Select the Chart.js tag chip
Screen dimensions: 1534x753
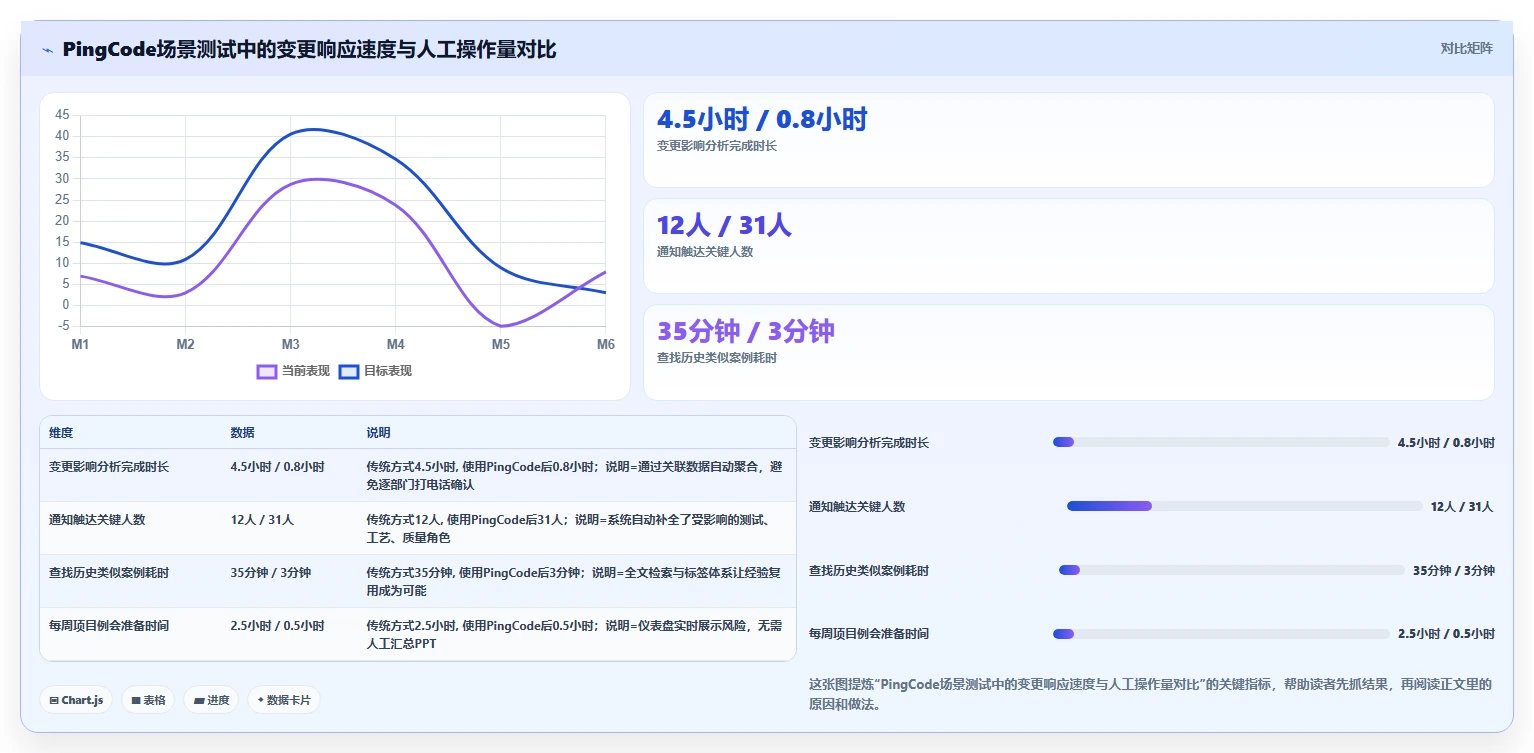[76, 700]
